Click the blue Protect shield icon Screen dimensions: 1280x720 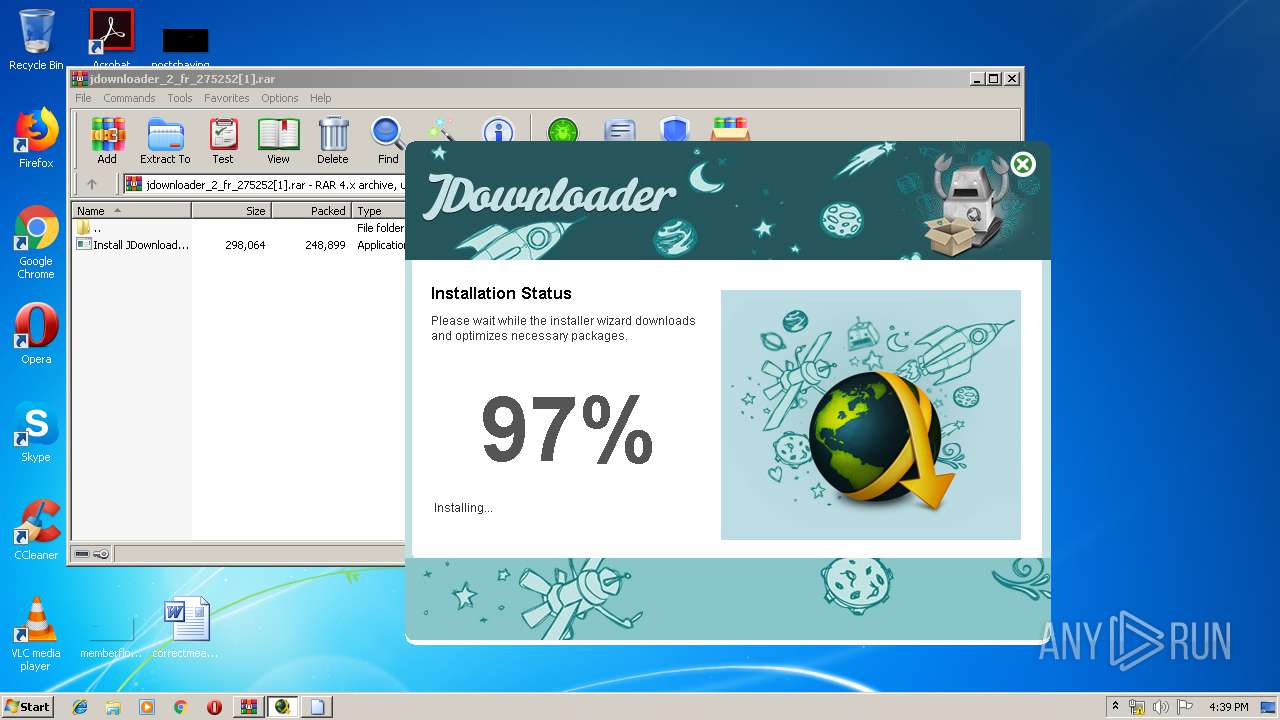click(x=675, y=130)
